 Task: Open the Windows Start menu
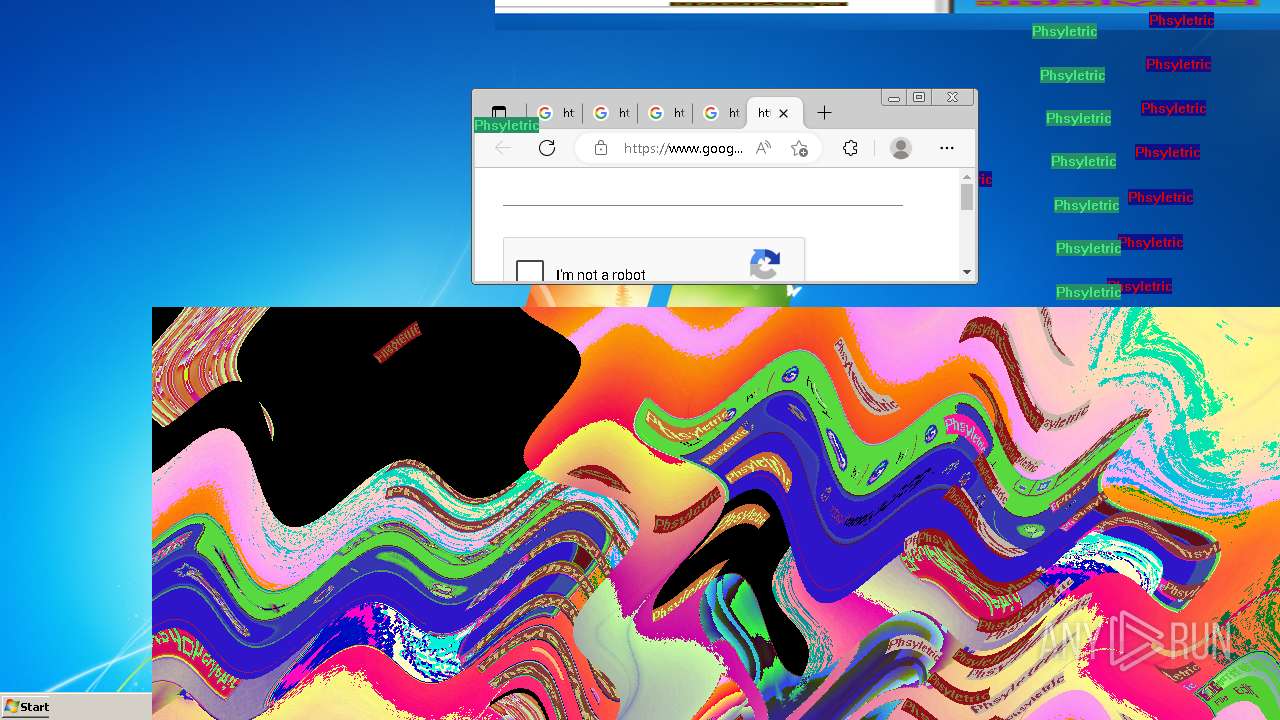click(27, 706)
